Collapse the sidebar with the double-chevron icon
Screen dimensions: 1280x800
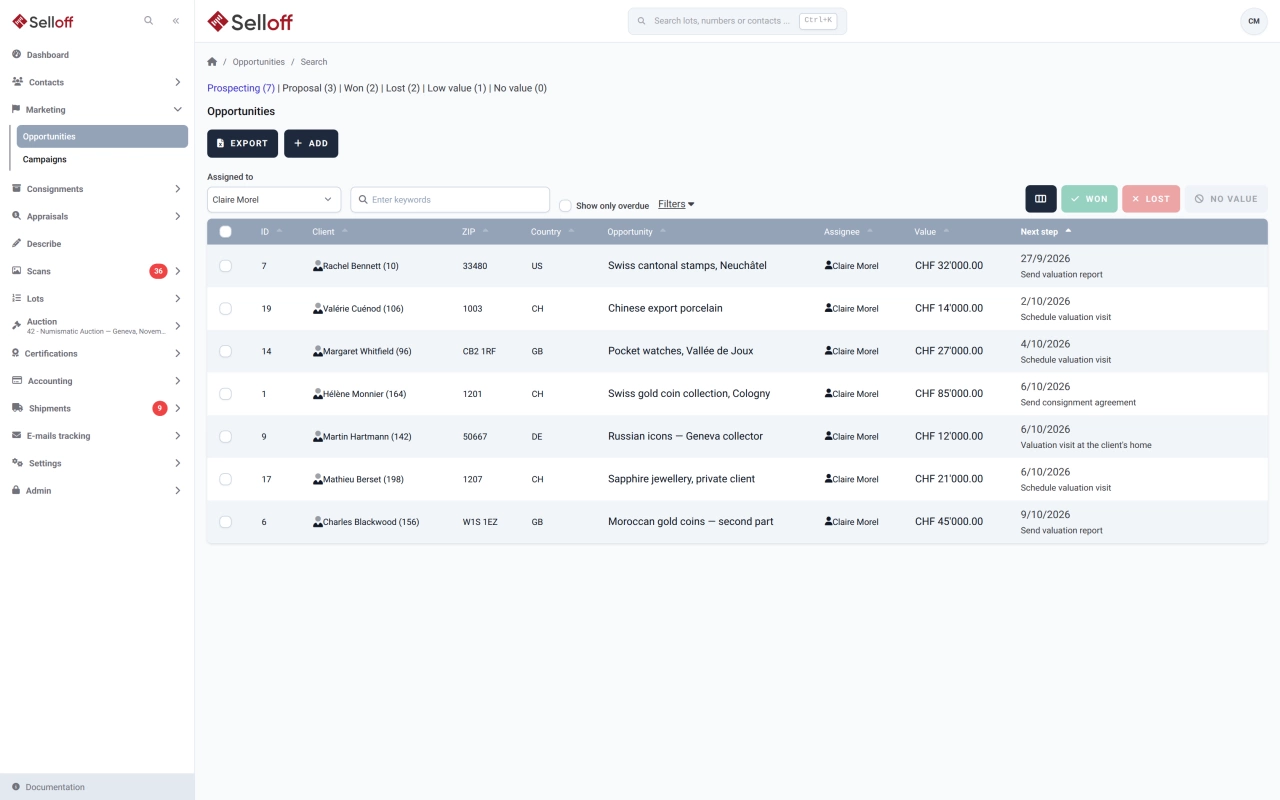(x=176, y=20)
